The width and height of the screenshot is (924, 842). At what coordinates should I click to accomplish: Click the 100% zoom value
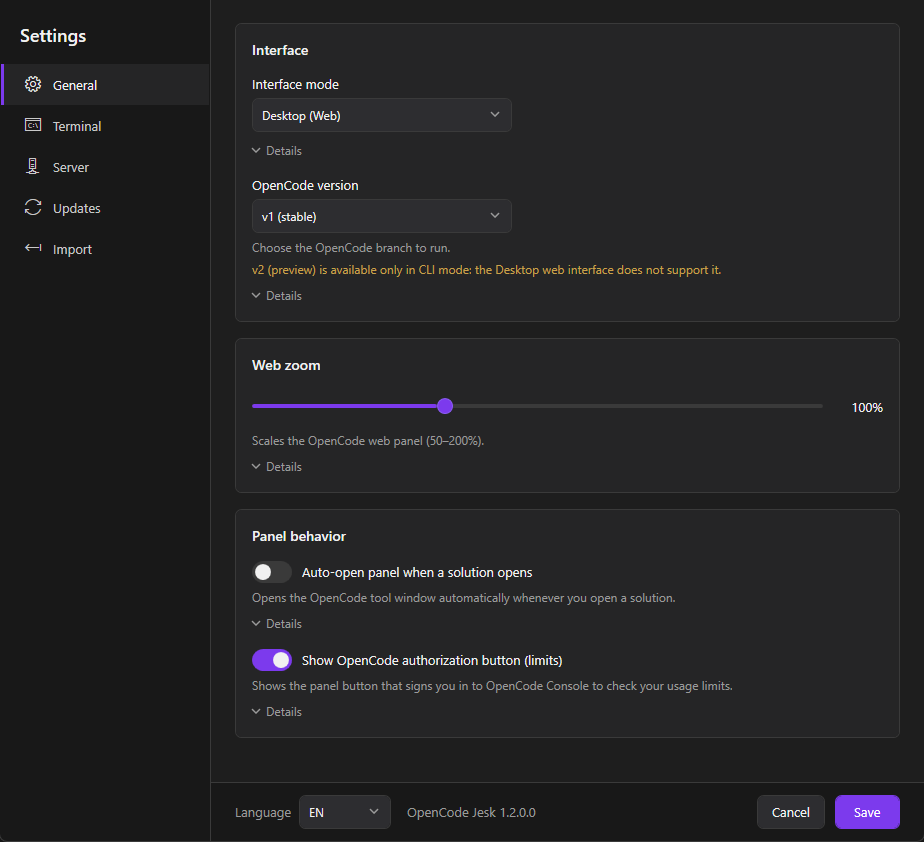[x=867, y=408]
